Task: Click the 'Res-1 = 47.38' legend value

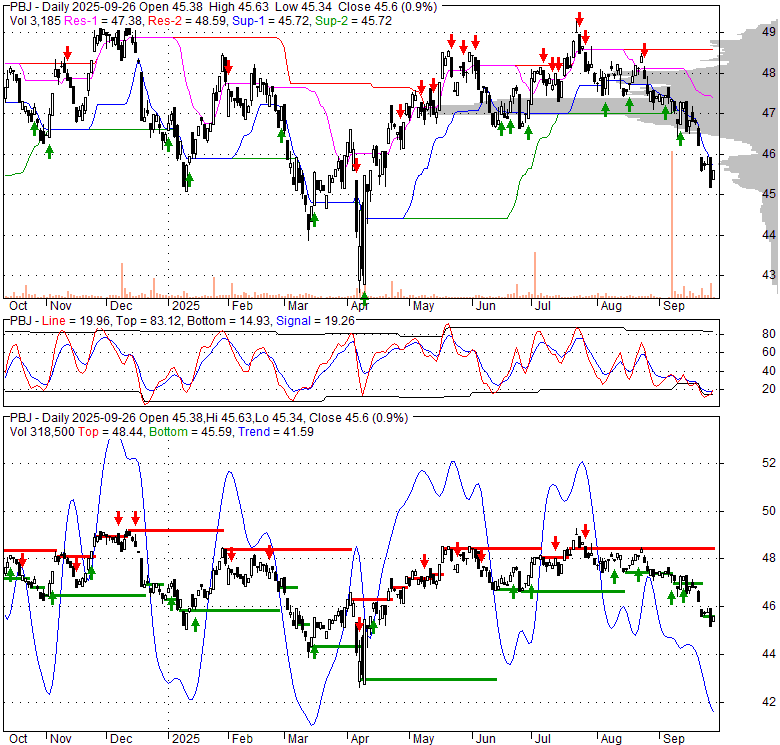Action: (x=103, y=21)
